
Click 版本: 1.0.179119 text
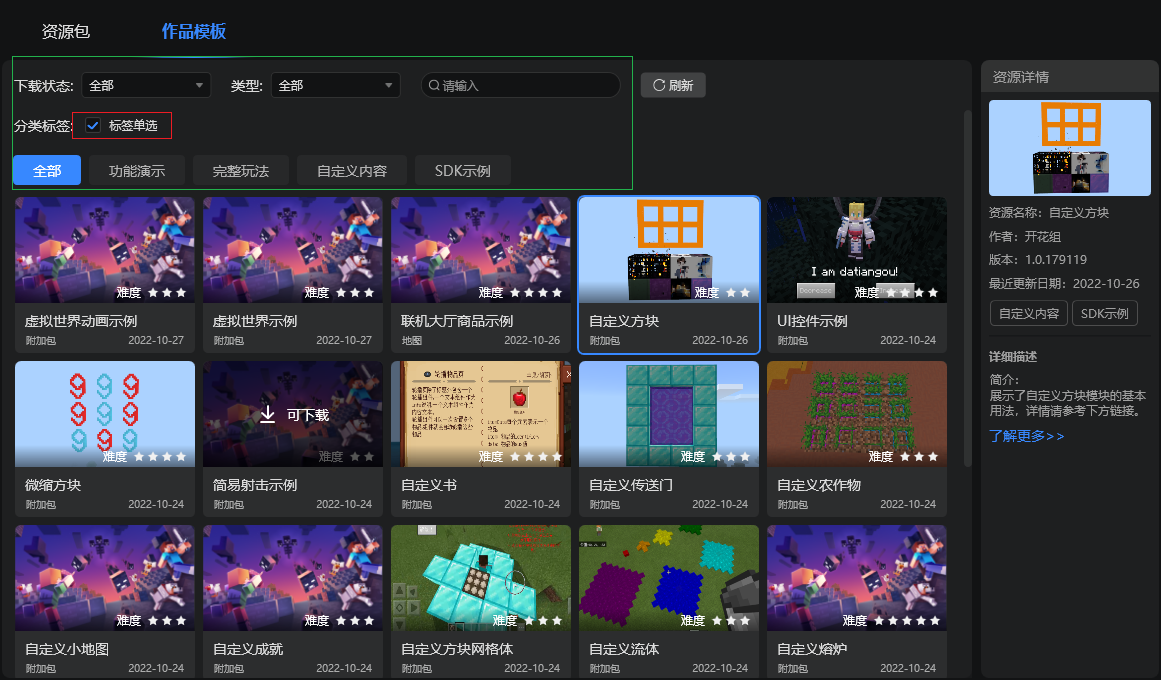click(x=1037, y=259)
